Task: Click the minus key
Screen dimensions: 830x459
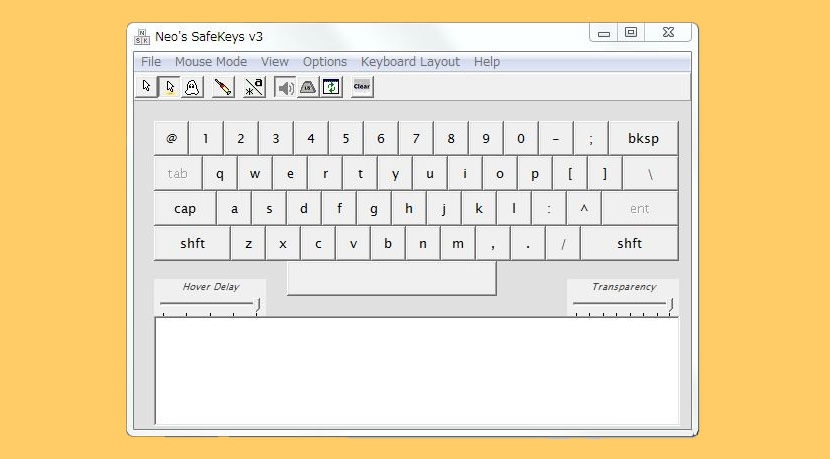Action: coord(556,138)
